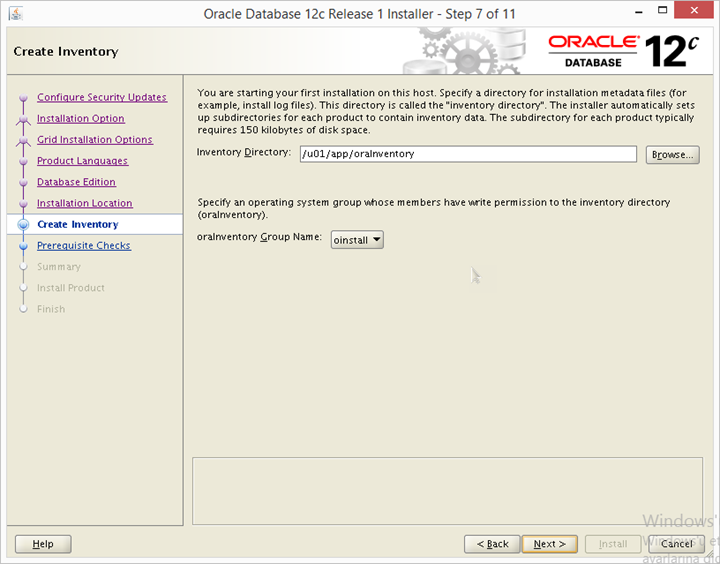
Task: Click the Java icon in title bar
Action: click(x=16, y=13)
